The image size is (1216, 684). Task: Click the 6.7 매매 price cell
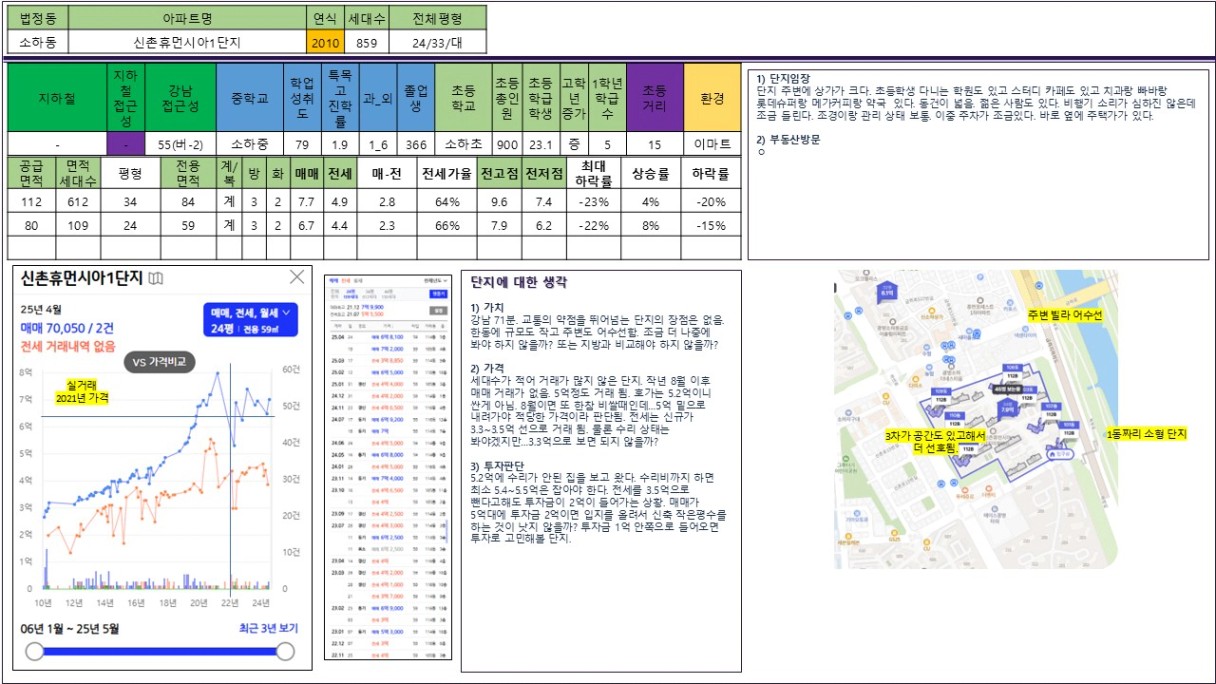point(306,225)
